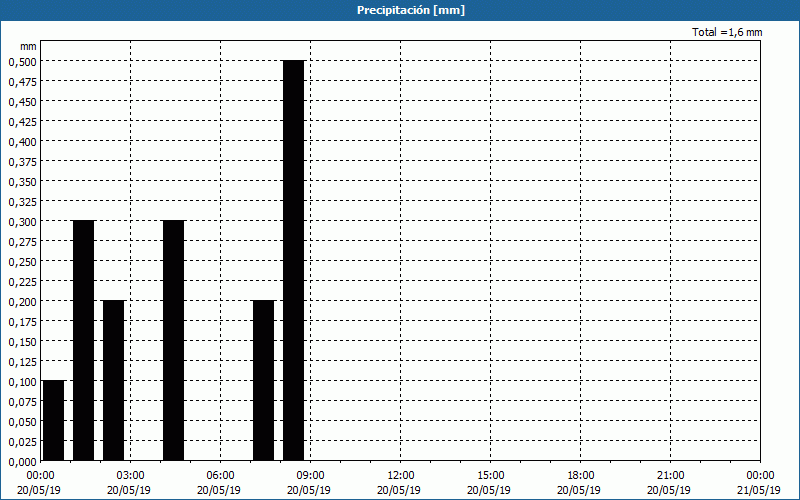This screenshot has width=800, height=500.
Task: Select the y-axis value 0,025
Action: click(x=22, y=442)
